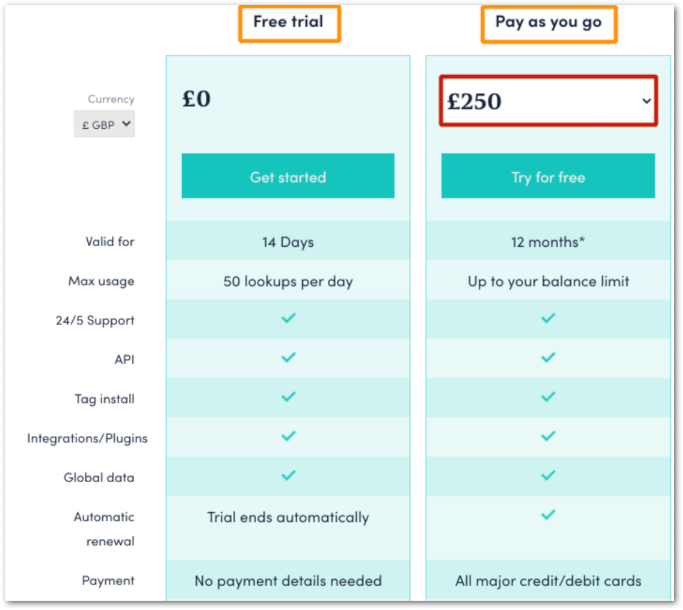Click the Tag install checkmark under Free trial

(288, 396)
